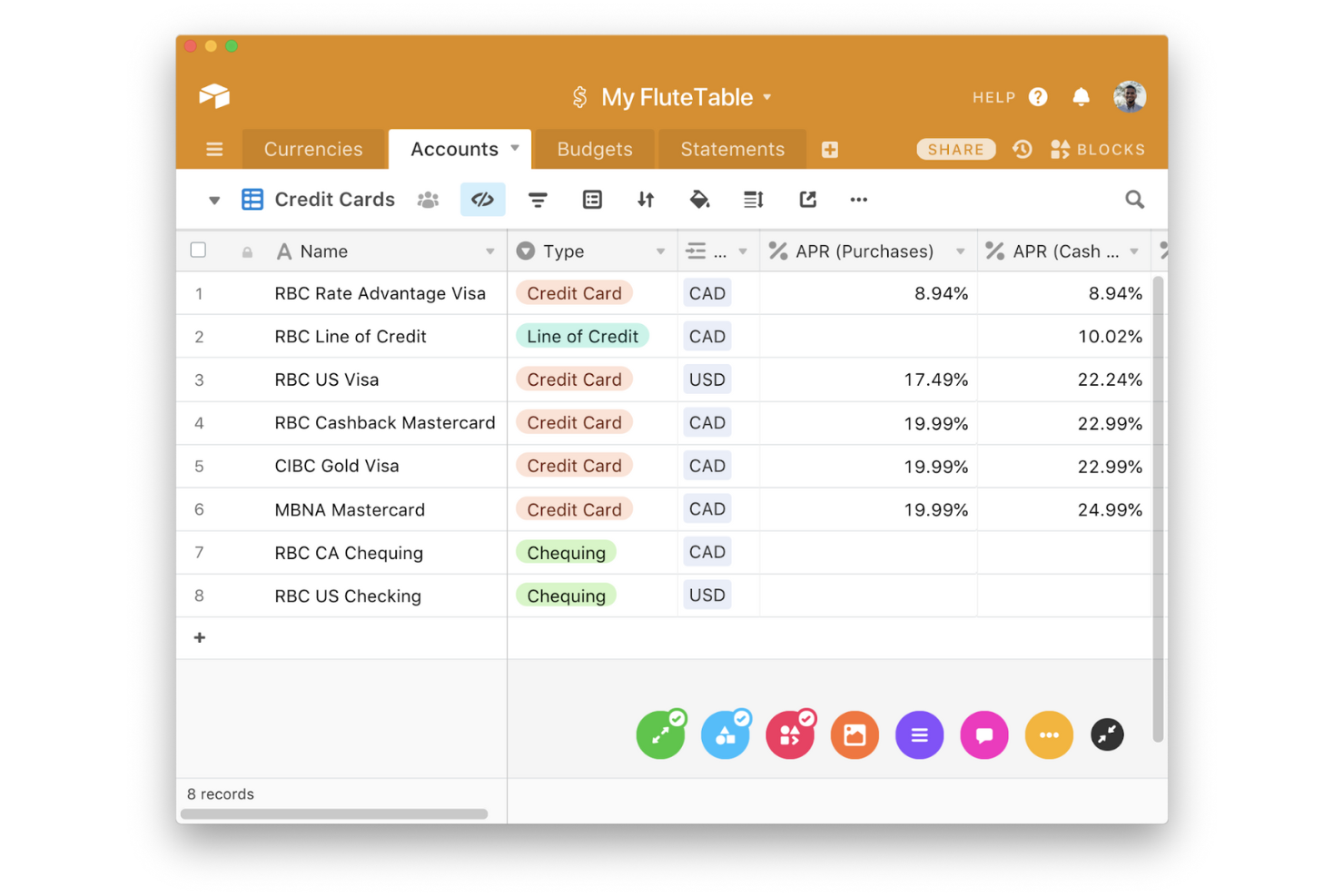Click the Chequing tag in row 7
1344x896 pixels.
(566, 552)
